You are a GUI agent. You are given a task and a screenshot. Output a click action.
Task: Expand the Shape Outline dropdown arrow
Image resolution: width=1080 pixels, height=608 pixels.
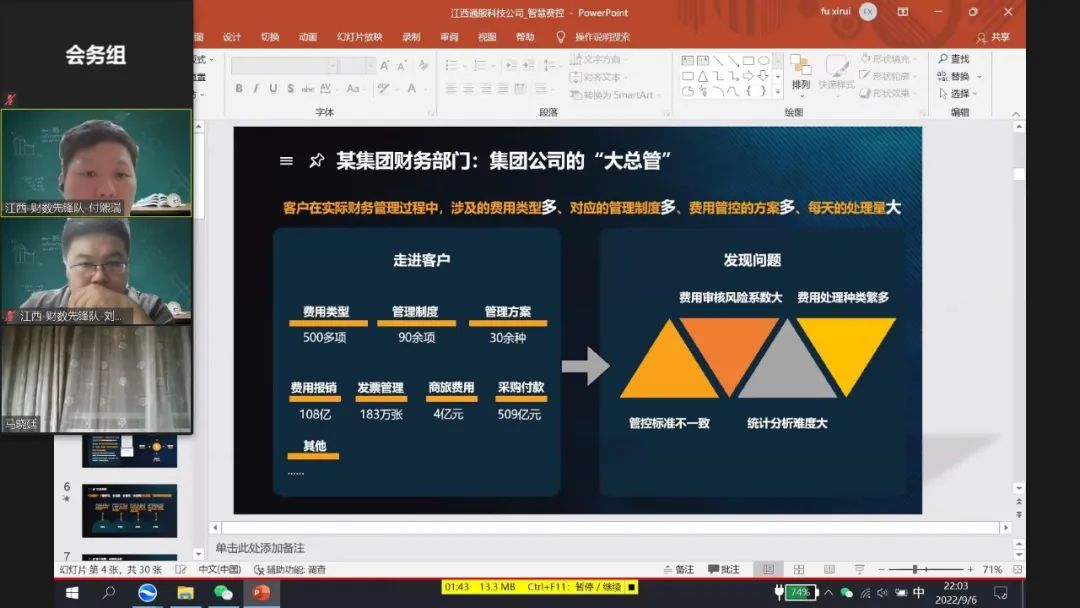(915, 76)
